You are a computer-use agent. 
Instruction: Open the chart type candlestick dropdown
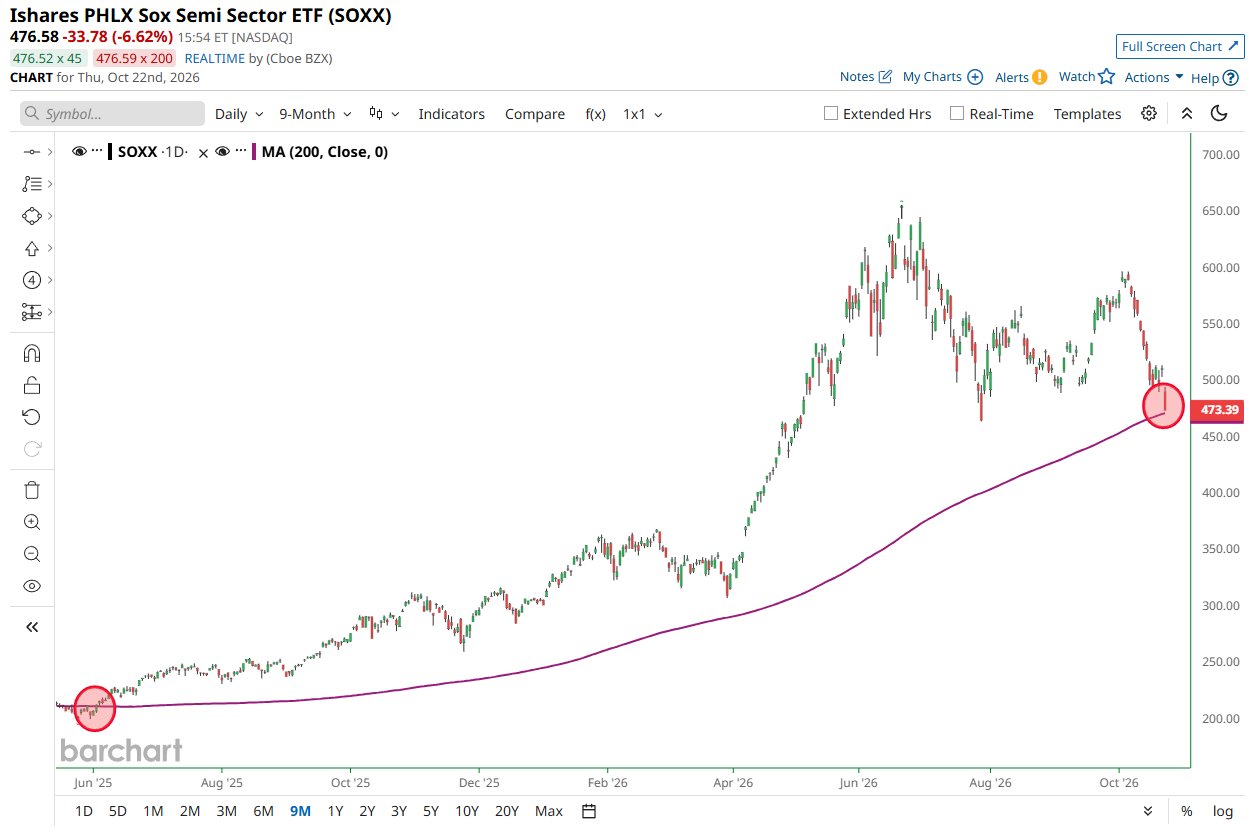point(384,114)
